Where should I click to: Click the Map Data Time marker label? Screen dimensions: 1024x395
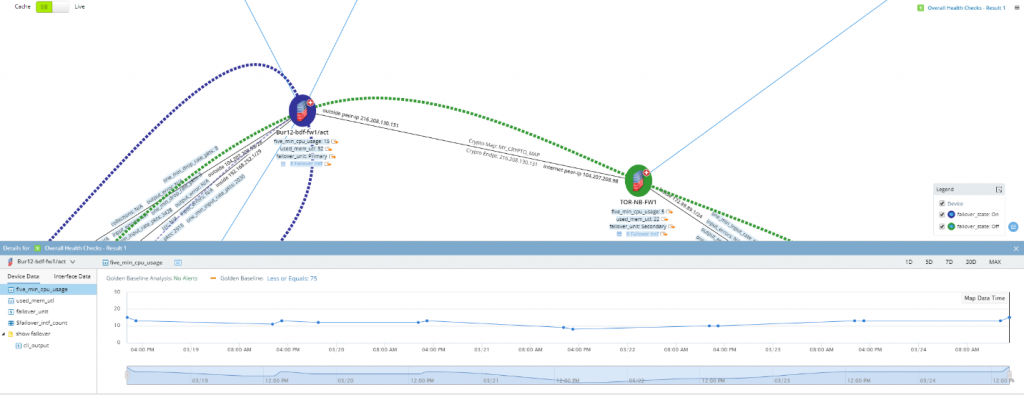pos(985,298)
